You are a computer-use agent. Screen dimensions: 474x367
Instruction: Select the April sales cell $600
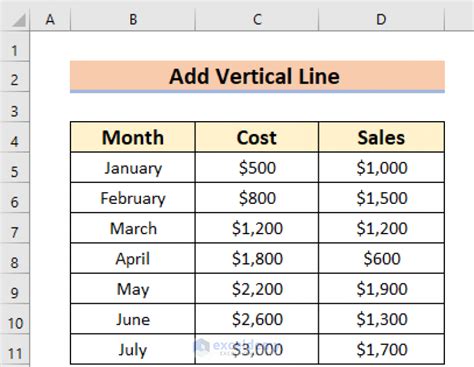(381, 259)
